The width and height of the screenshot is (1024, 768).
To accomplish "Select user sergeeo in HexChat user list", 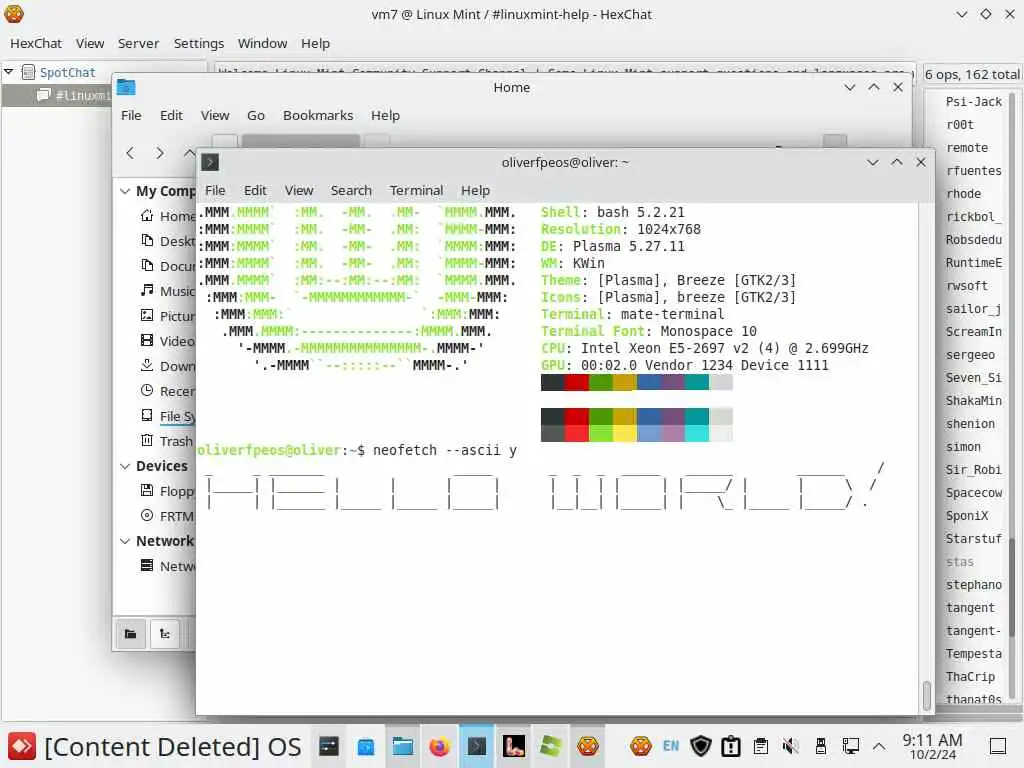I will tap(970, 355).
